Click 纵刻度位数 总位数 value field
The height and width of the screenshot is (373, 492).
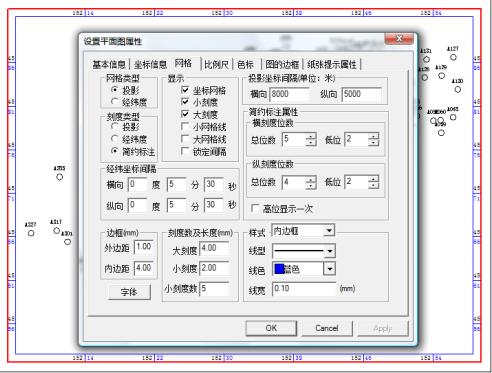[x=294, y=182]
